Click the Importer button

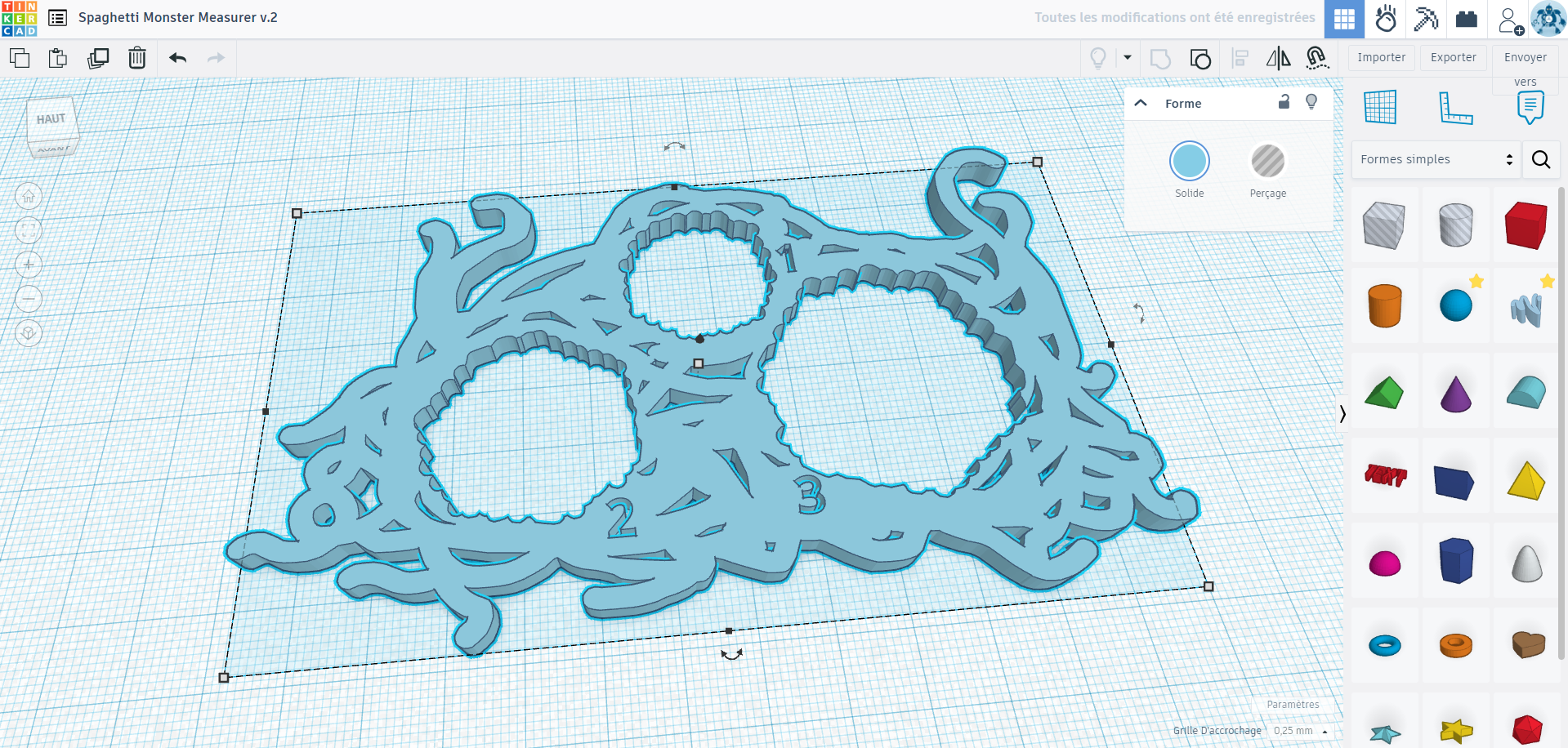pyautogui.click(x=1382, y=57)
